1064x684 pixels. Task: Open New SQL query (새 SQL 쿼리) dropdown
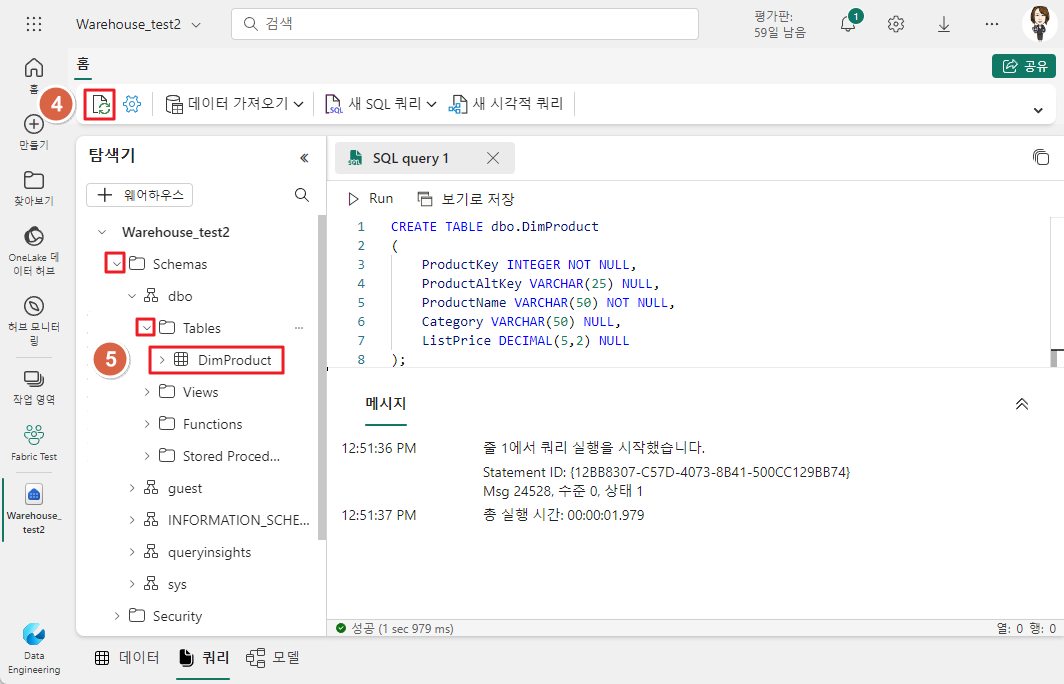[380, 104]
